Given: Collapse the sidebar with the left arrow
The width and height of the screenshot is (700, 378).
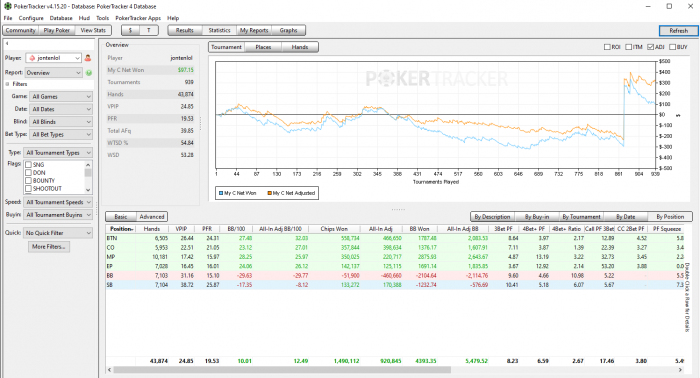Looking at the screenshot, I should click(x=7, y=44).
